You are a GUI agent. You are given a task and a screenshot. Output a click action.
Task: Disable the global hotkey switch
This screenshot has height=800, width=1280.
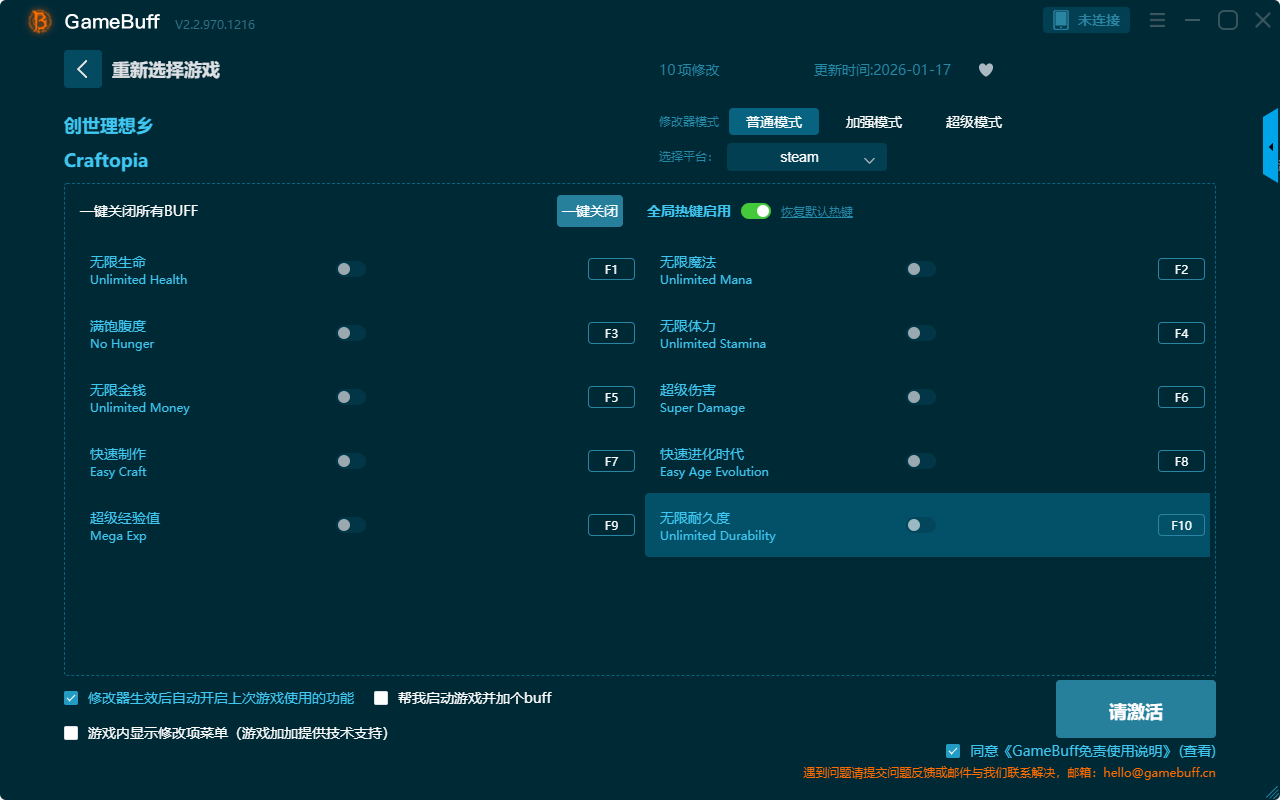756,211
